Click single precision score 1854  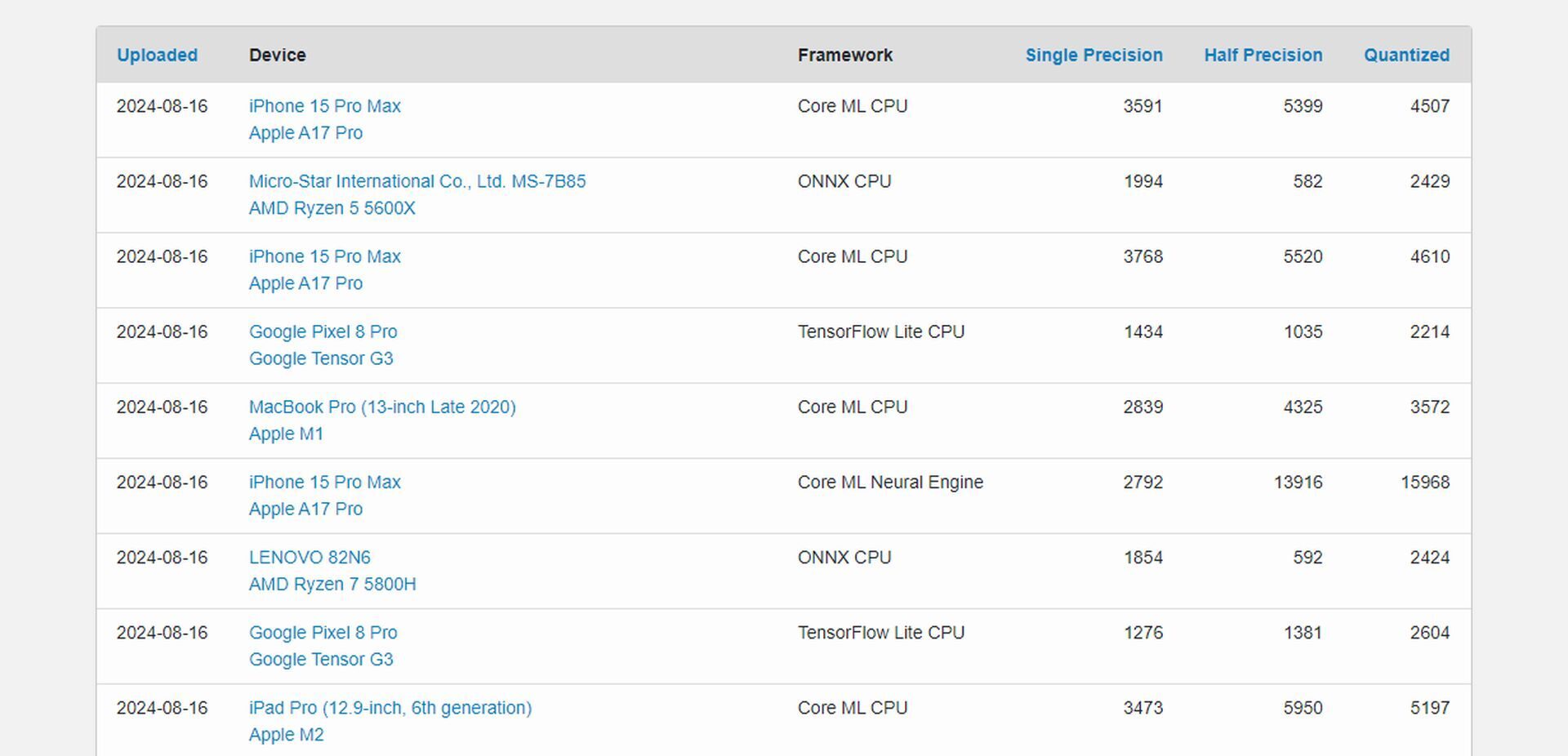coord(1143,558)
